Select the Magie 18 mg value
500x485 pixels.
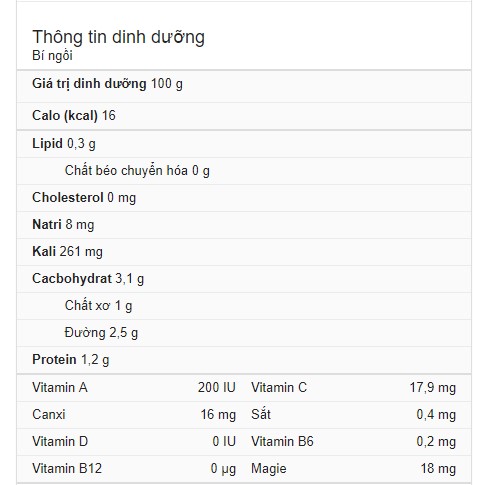[438, 469]
